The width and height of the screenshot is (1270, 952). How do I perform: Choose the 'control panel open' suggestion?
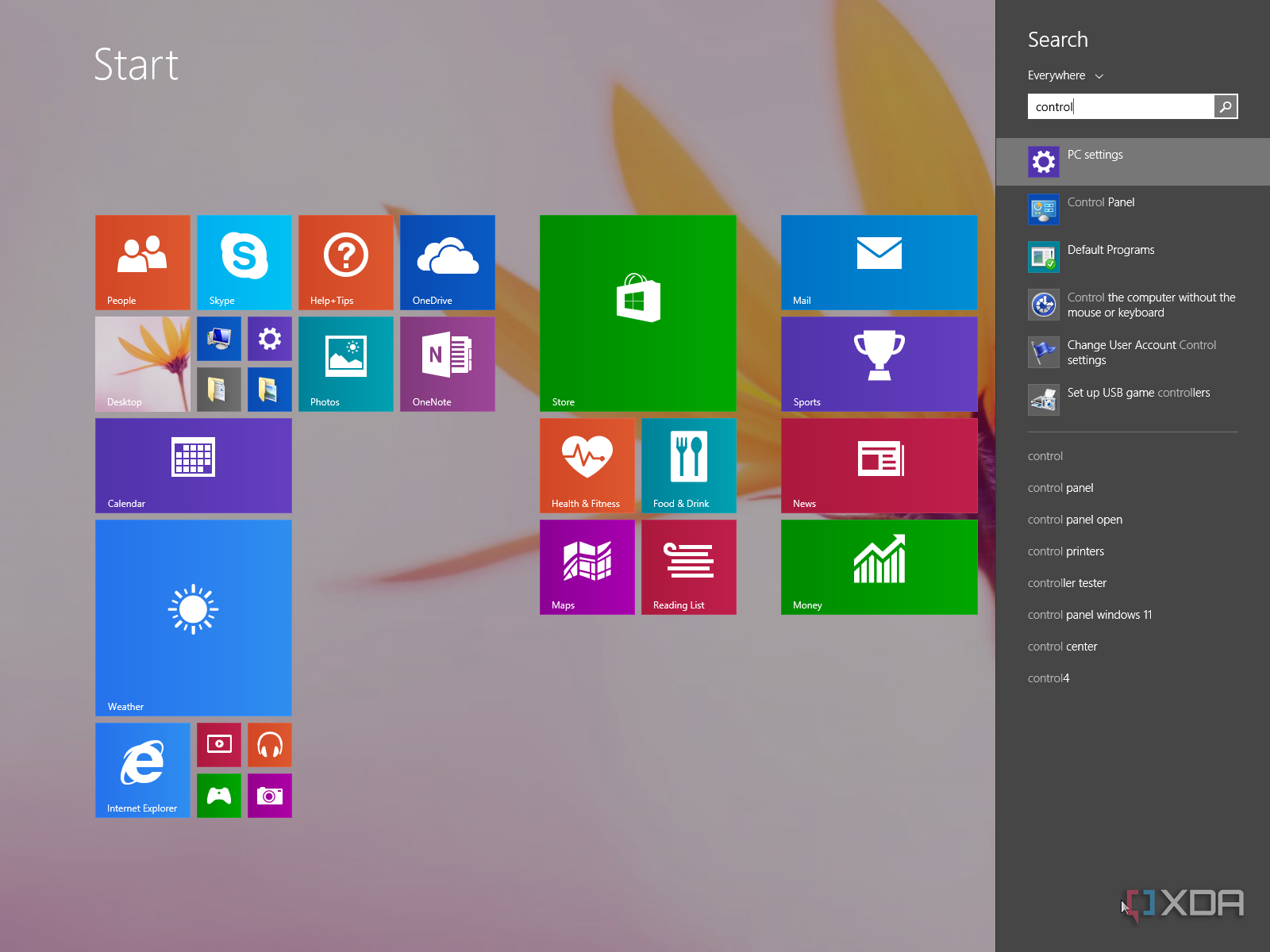tap(1075, 520)
